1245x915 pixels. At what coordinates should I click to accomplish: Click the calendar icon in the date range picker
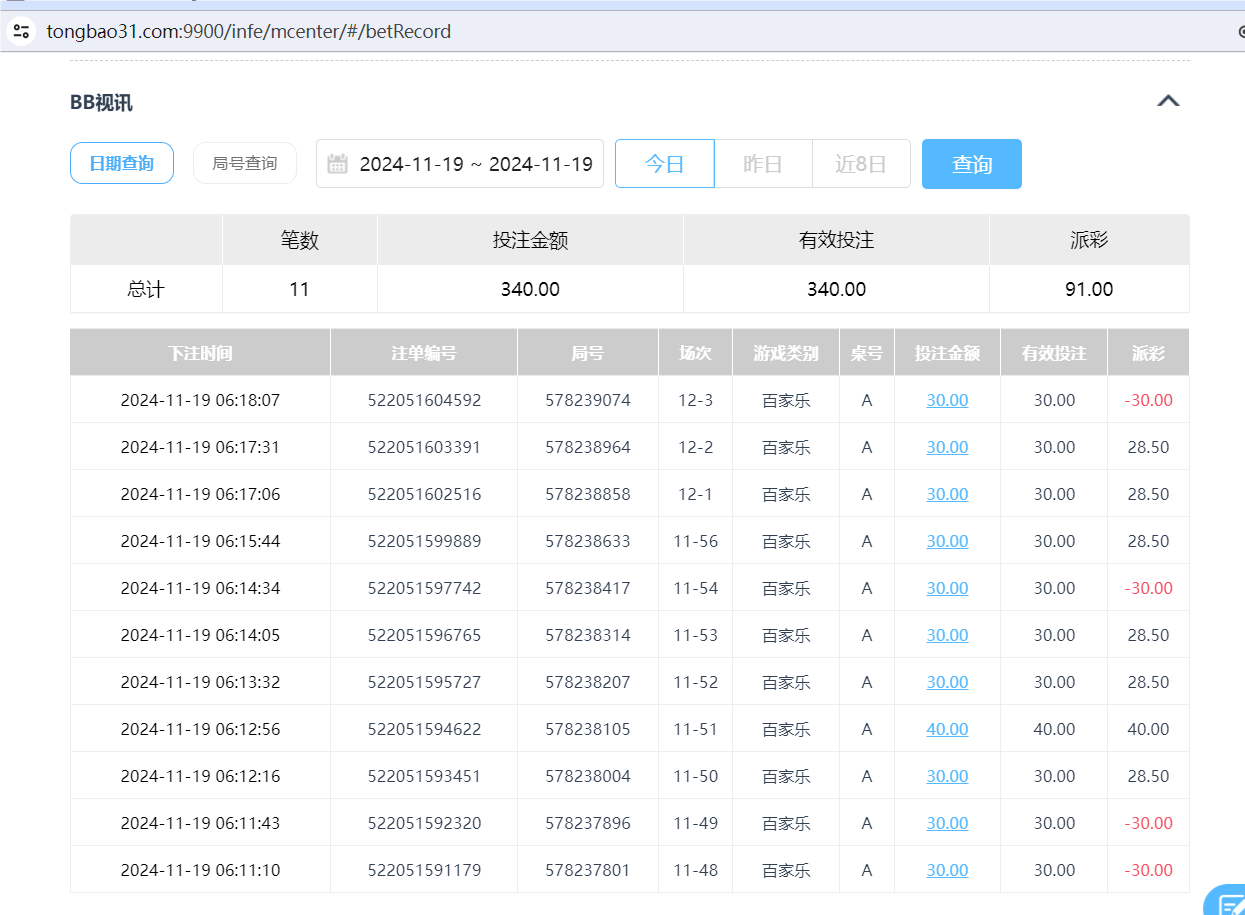click(337, 163)
